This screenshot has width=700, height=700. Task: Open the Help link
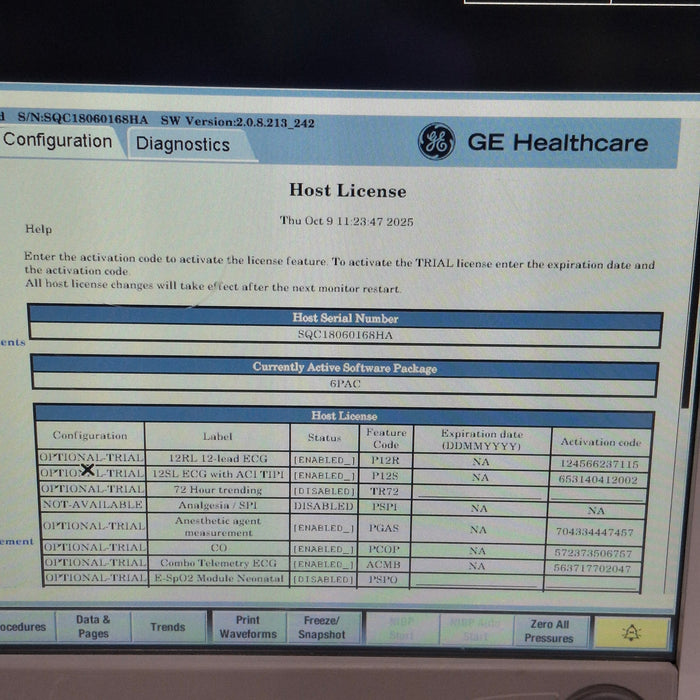coord(38,229)
